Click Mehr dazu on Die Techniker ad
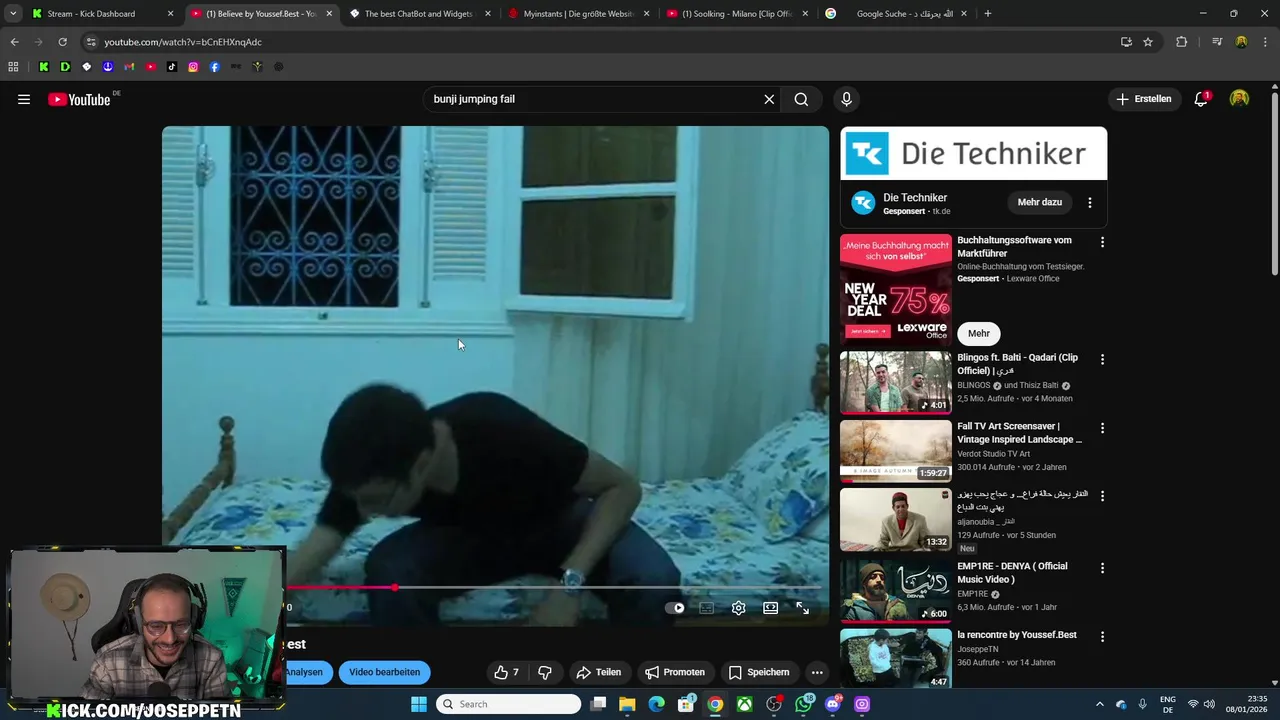The image size is (1280, 720). (x=1039, y=202)
